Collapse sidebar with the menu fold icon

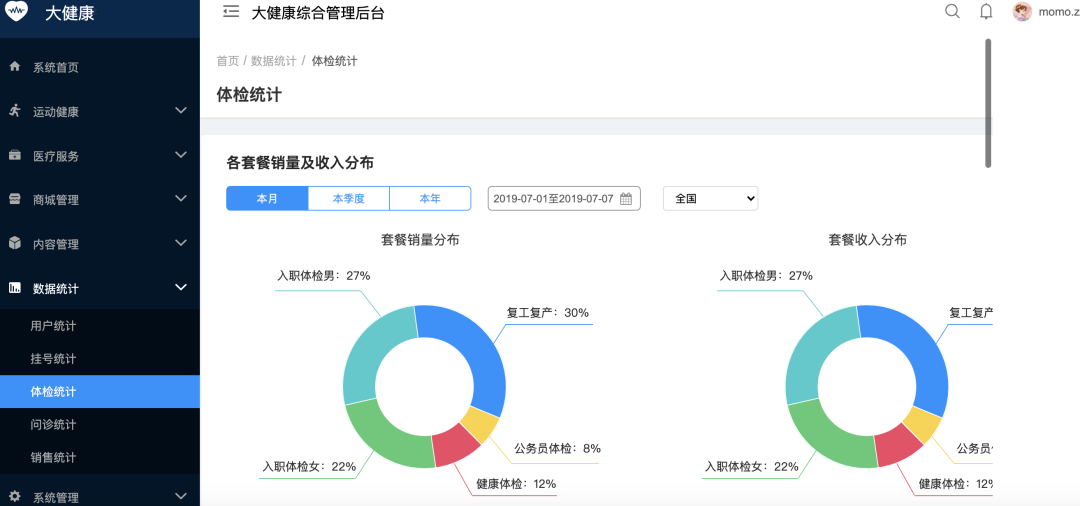231,12
